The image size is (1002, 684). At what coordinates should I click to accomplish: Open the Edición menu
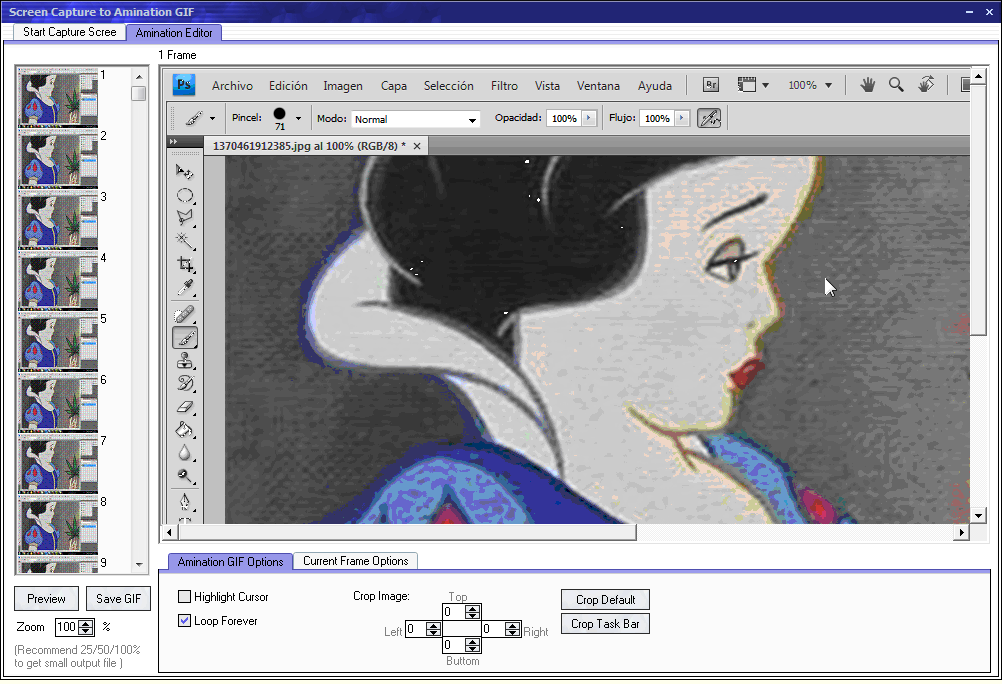click(x=288, y=86)
